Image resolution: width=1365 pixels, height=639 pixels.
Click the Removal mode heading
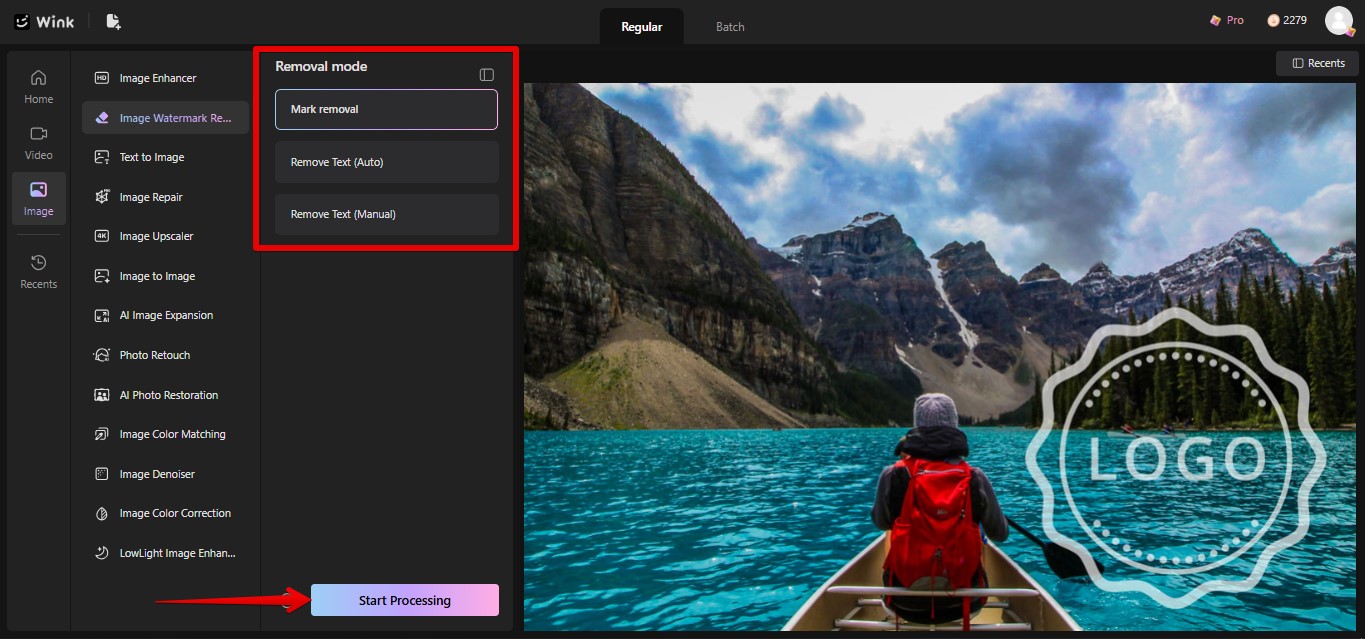coord(321,66)
